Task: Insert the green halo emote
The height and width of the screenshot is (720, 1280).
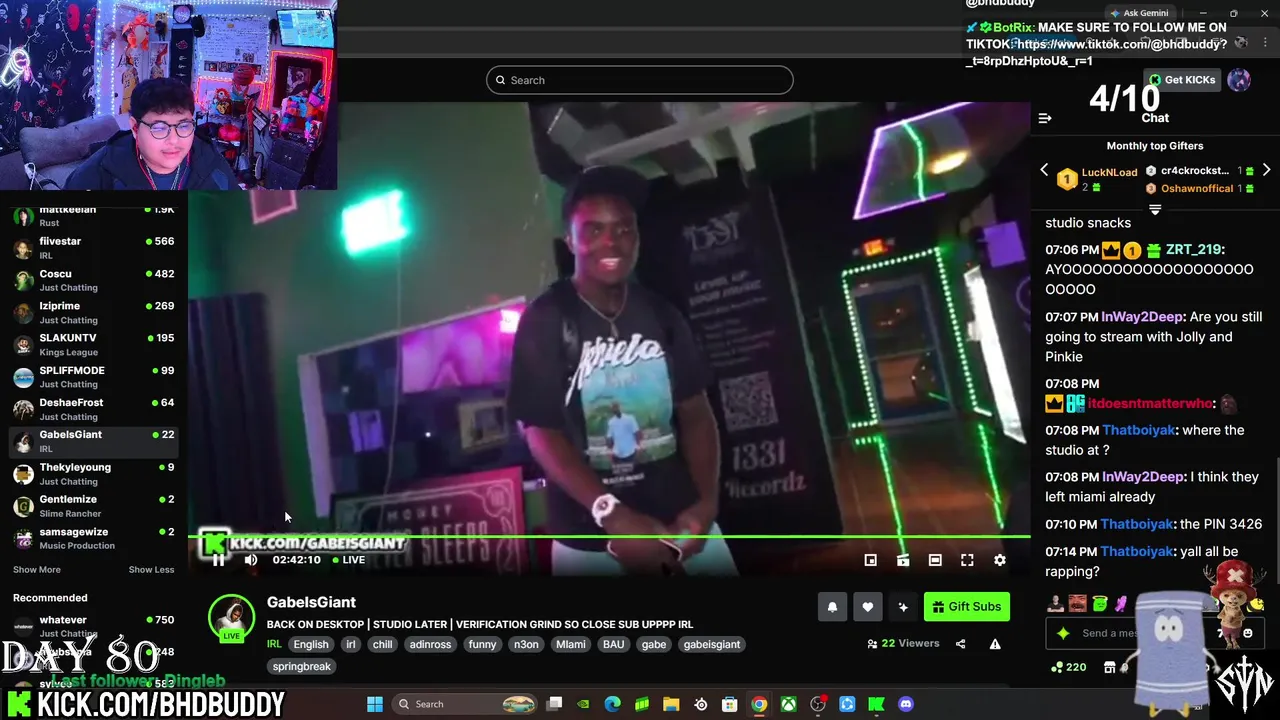Action: (x=1100, y=603)
